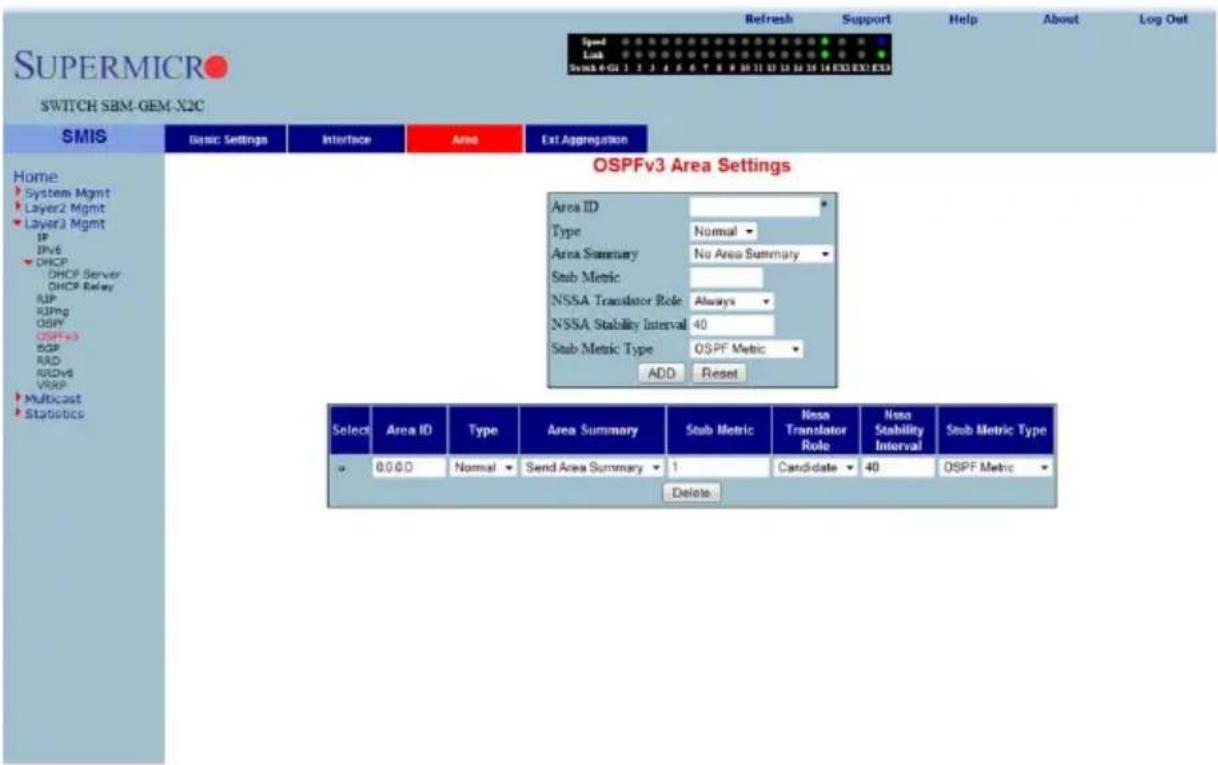Click the 0.0.0.0 Area ID table field
1218x765 pixels.
tap(409, 468)
